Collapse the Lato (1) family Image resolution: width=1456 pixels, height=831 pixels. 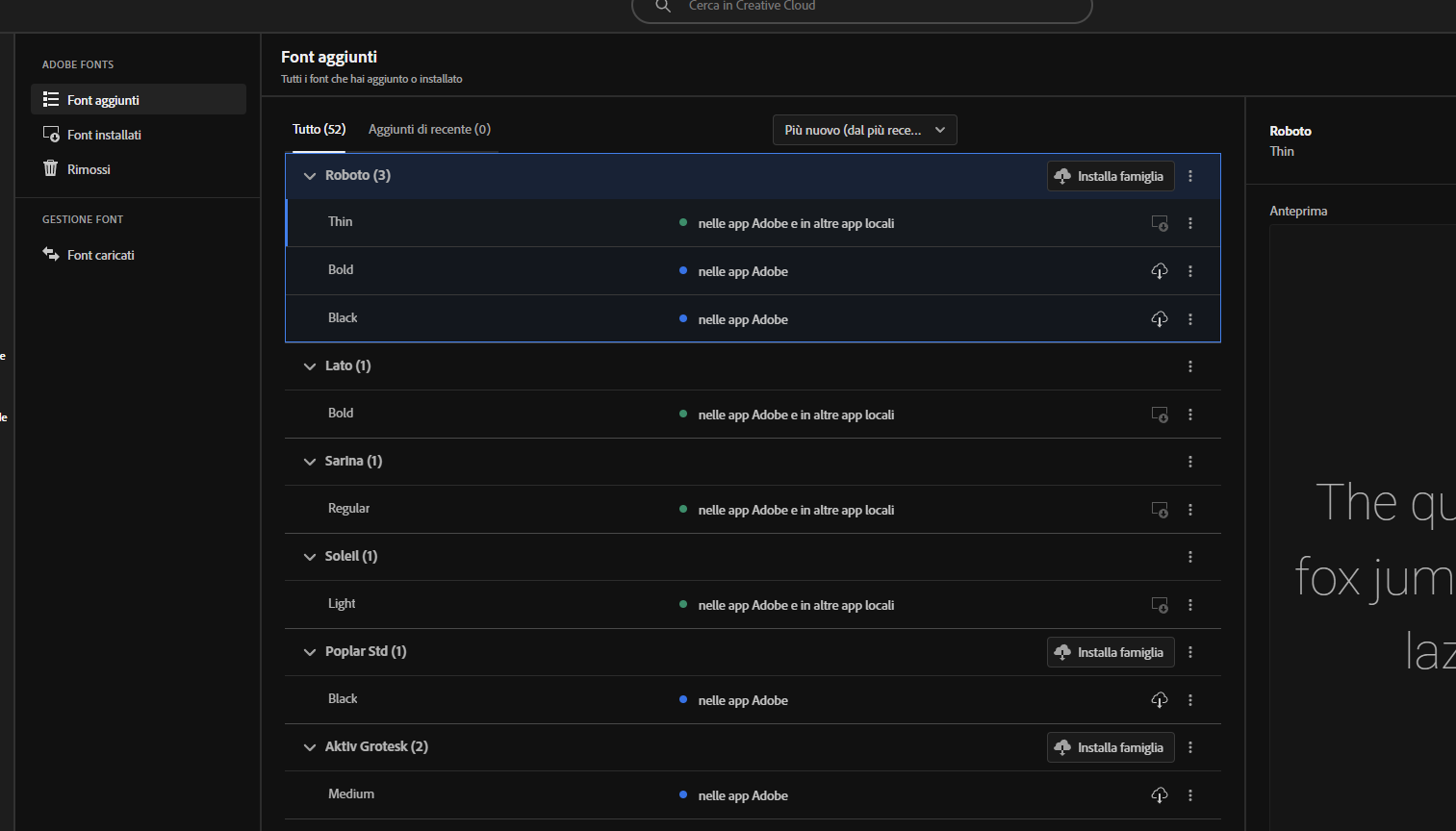(x=310, y=366)
